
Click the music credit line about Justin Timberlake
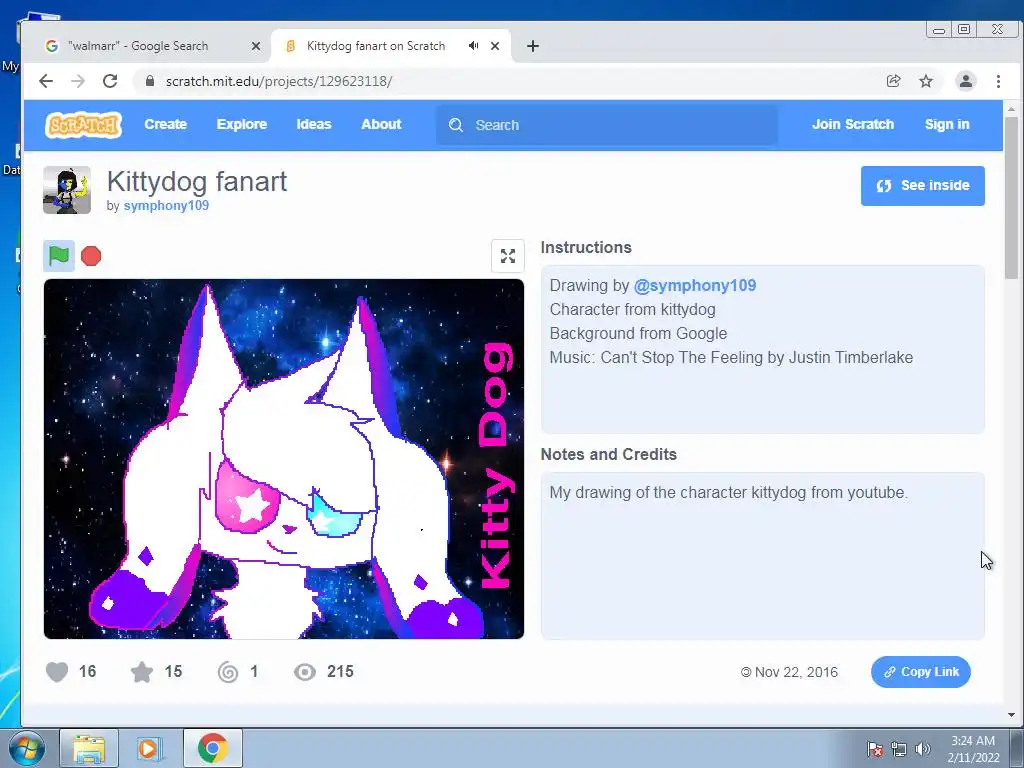731,357
